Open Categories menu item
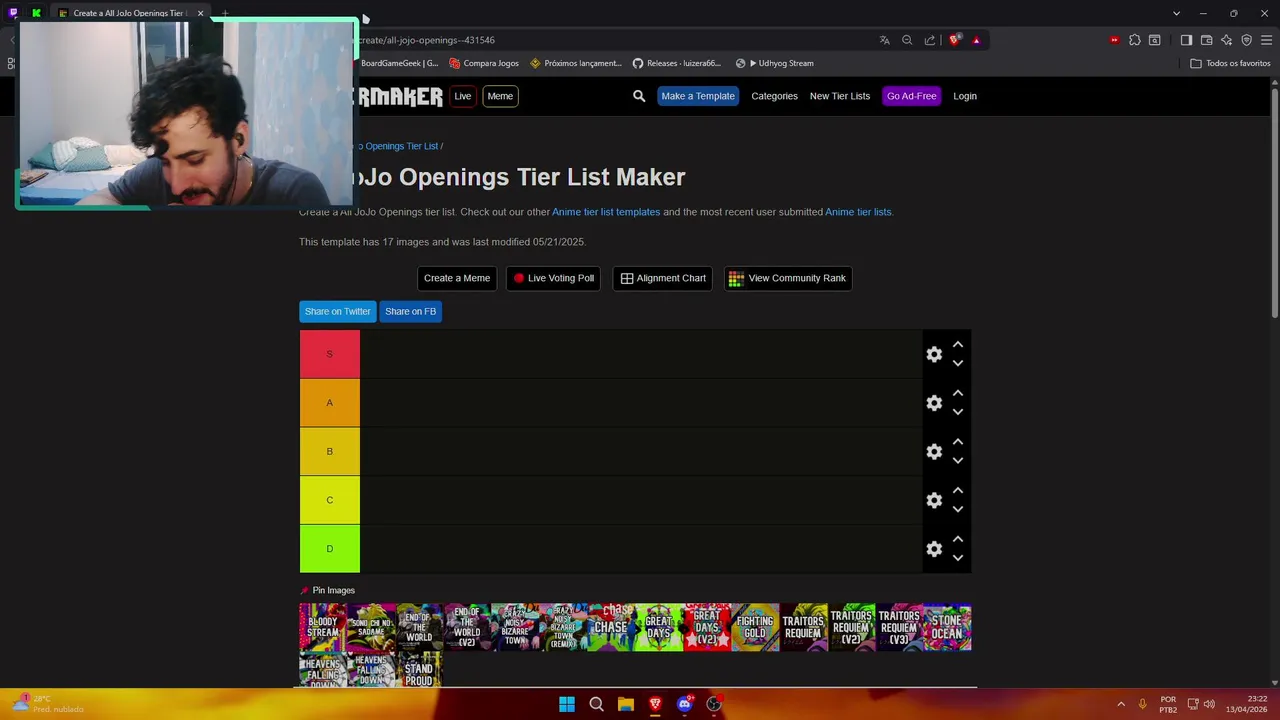The width and height of the screenshot is (1280, 720). click(x=774, y=96)
